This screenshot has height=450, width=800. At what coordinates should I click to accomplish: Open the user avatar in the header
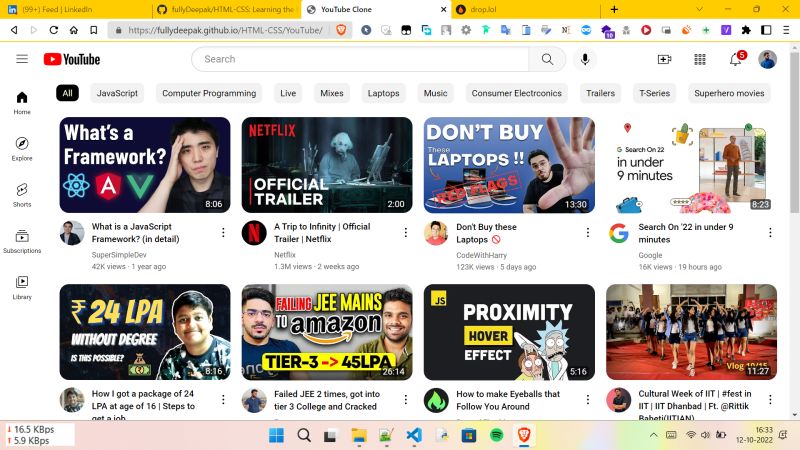pos(767,60)
